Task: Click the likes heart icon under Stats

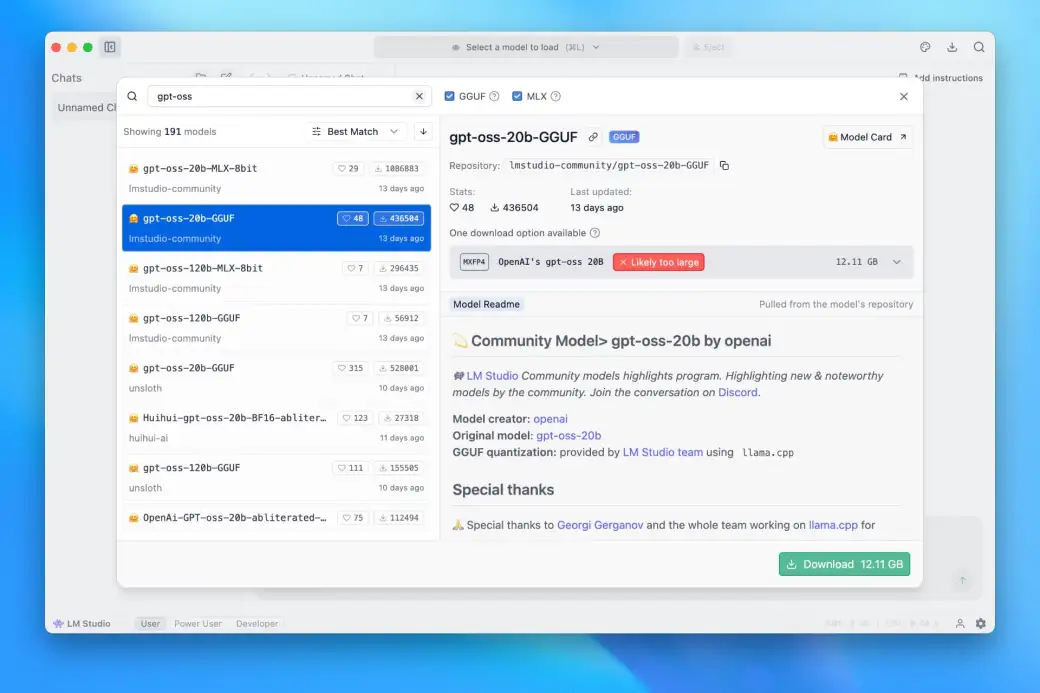Action: (x=454, y=208)
